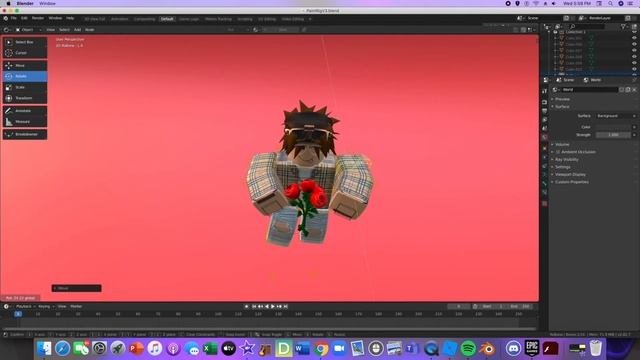The image size is (640, 360).
Task: Open the timeline Marker menu
Action: pos(76,307)
